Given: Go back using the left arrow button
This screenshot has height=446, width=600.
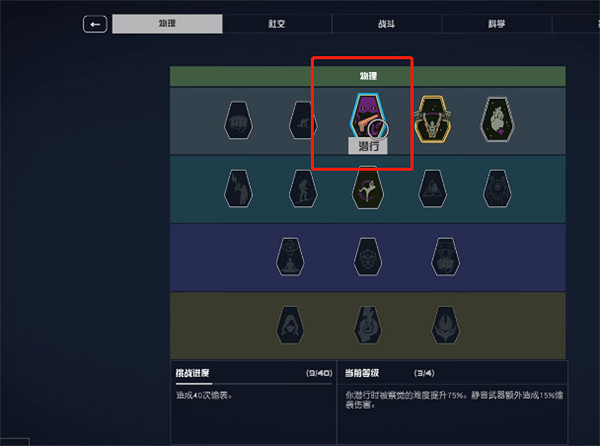Looking at the screenshot, I should click(x=95, y=24).
